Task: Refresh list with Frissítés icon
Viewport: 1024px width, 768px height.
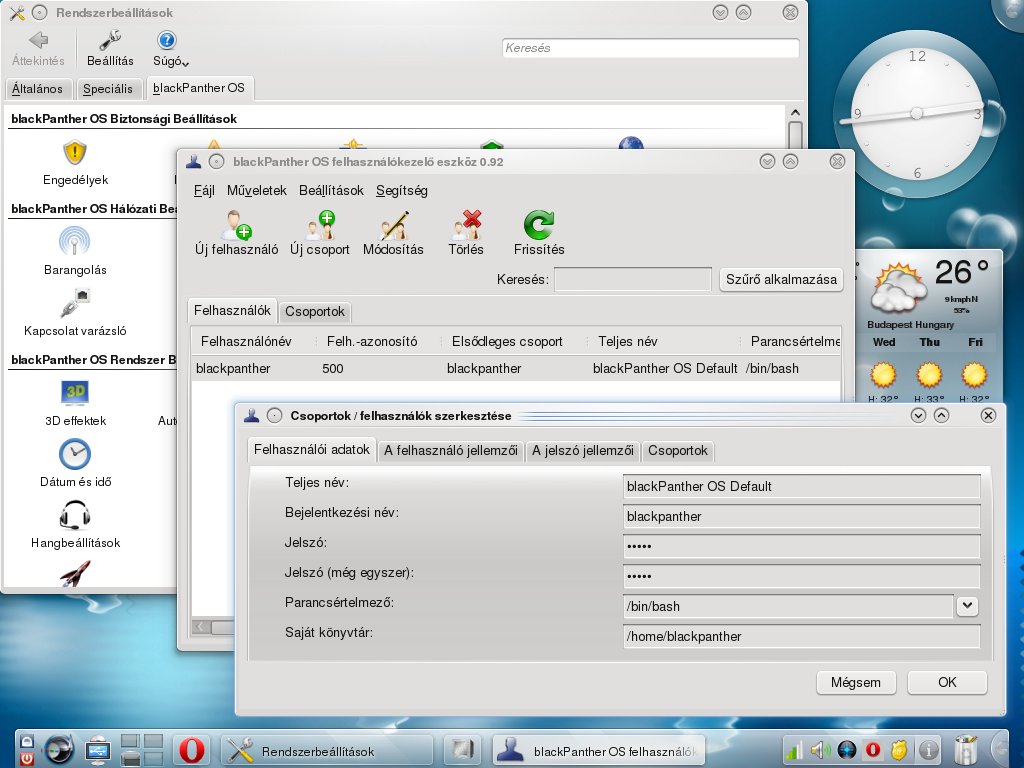Action: tap(539, 225)
